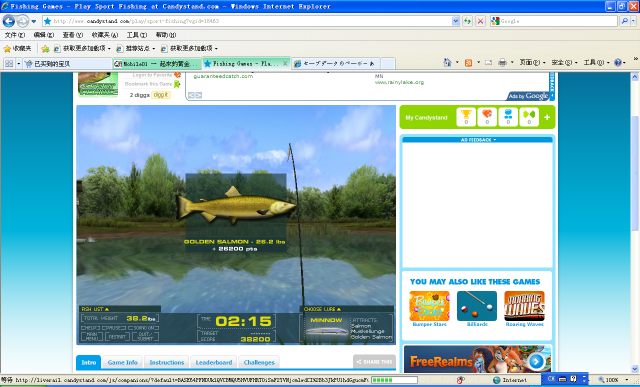Expand the tab list dropdown arrow
Viewport: 640px width, 387px height.
click(x=18, y=64)
